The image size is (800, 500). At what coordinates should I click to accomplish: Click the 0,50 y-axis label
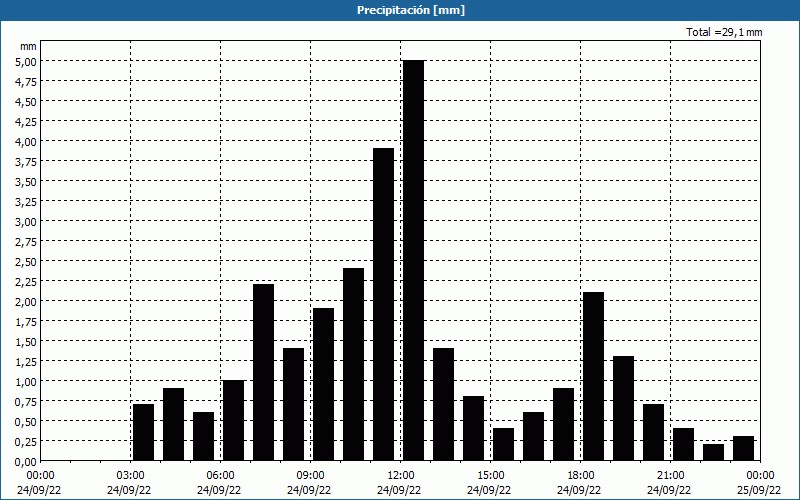pyautogui.click(x=26, y=421)
